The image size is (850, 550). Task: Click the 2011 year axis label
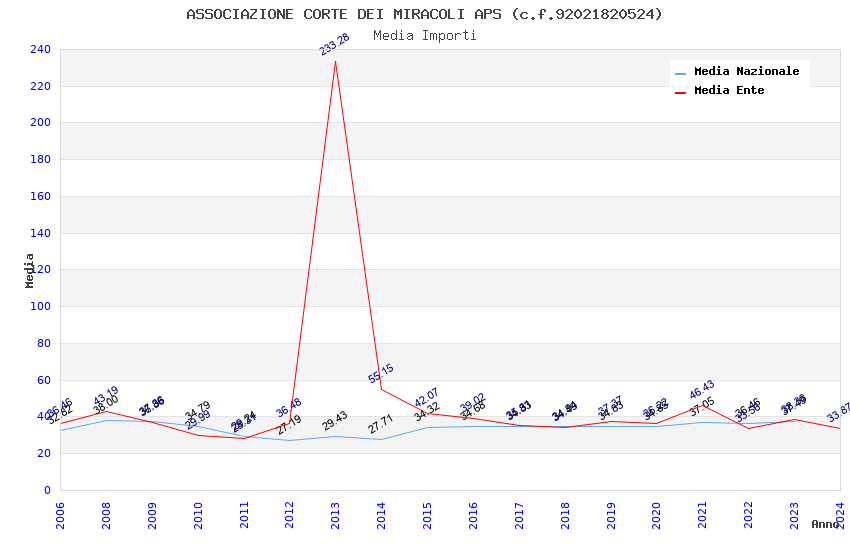244,515
